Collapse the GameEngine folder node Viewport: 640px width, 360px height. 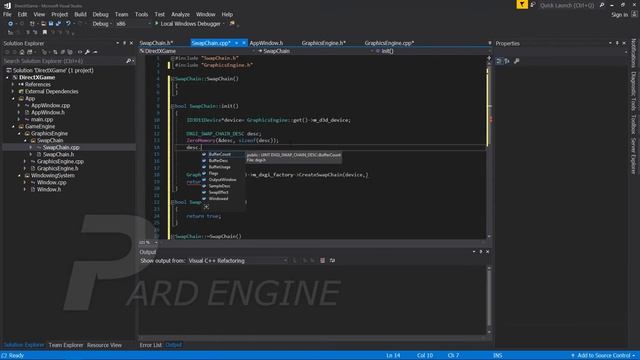coord(13,127)
